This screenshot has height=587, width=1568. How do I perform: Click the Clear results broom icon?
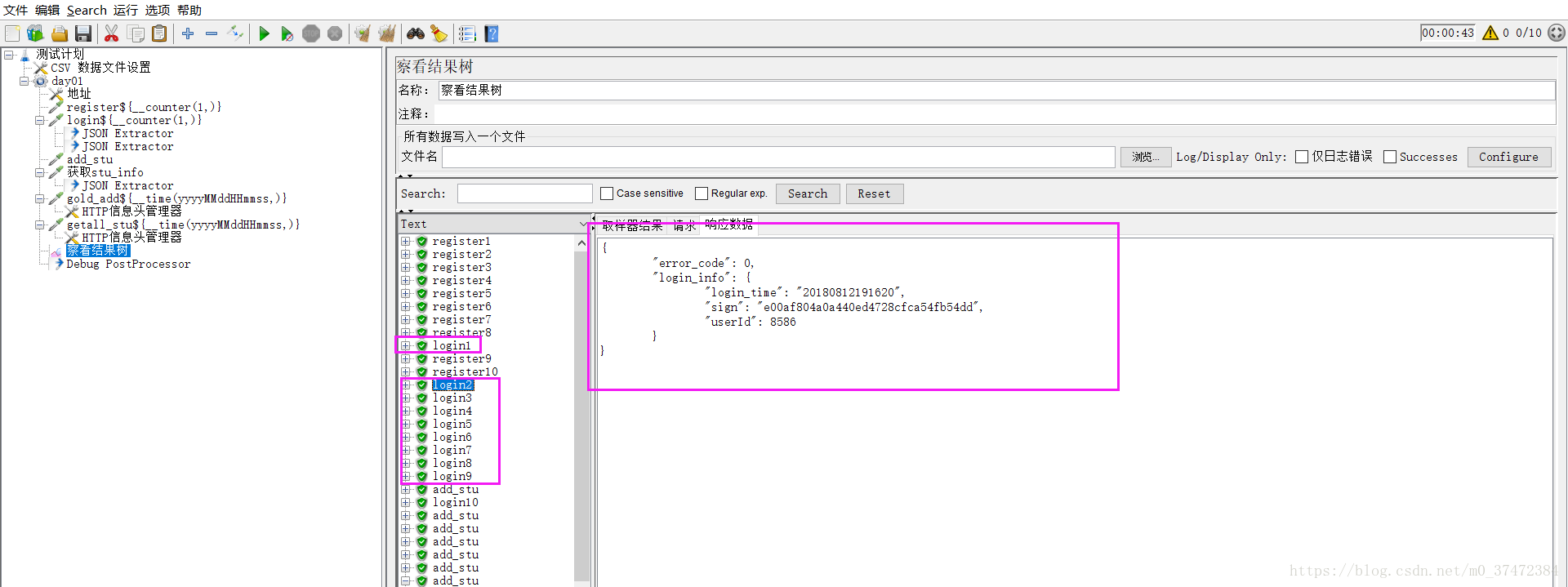pyautogui.click(x=363, y=33)
